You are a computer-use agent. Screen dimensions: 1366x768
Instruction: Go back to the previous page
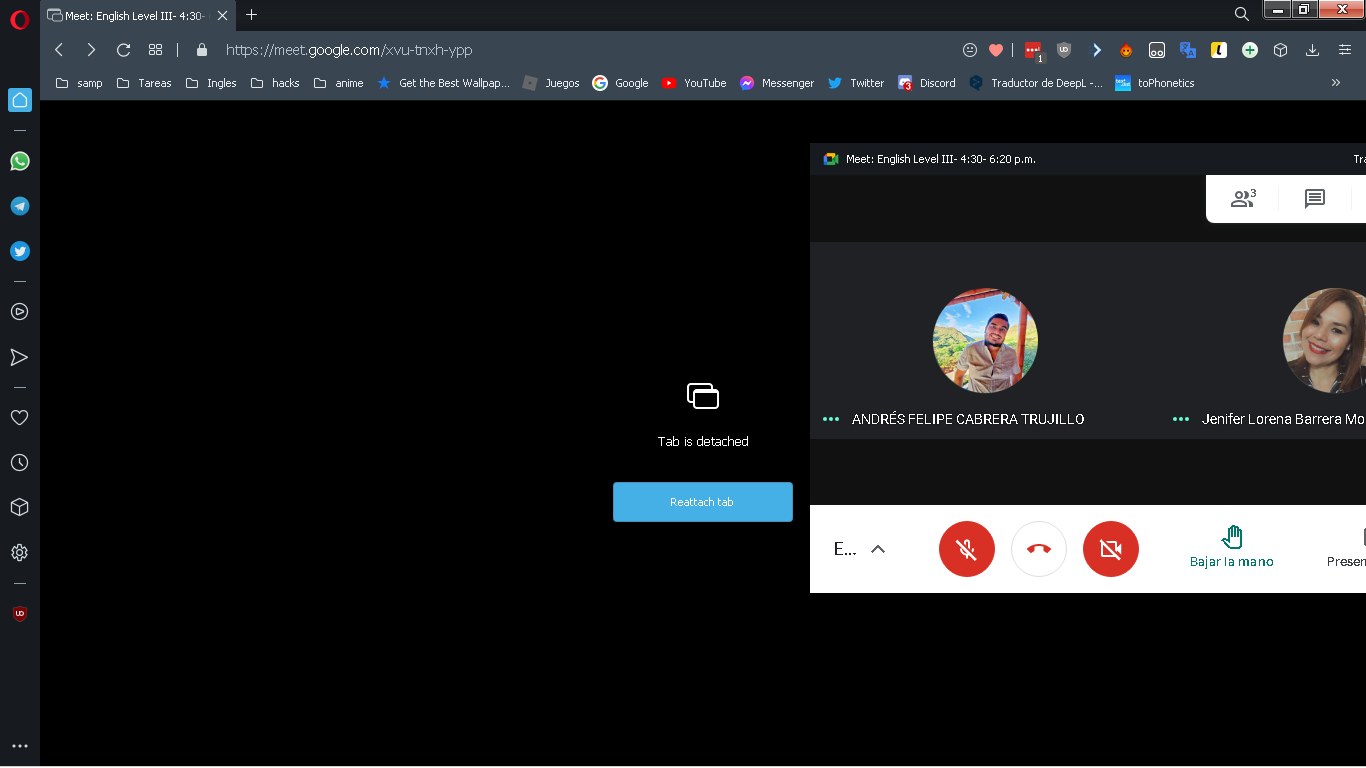pyautogui.click(x=59, y=50)
